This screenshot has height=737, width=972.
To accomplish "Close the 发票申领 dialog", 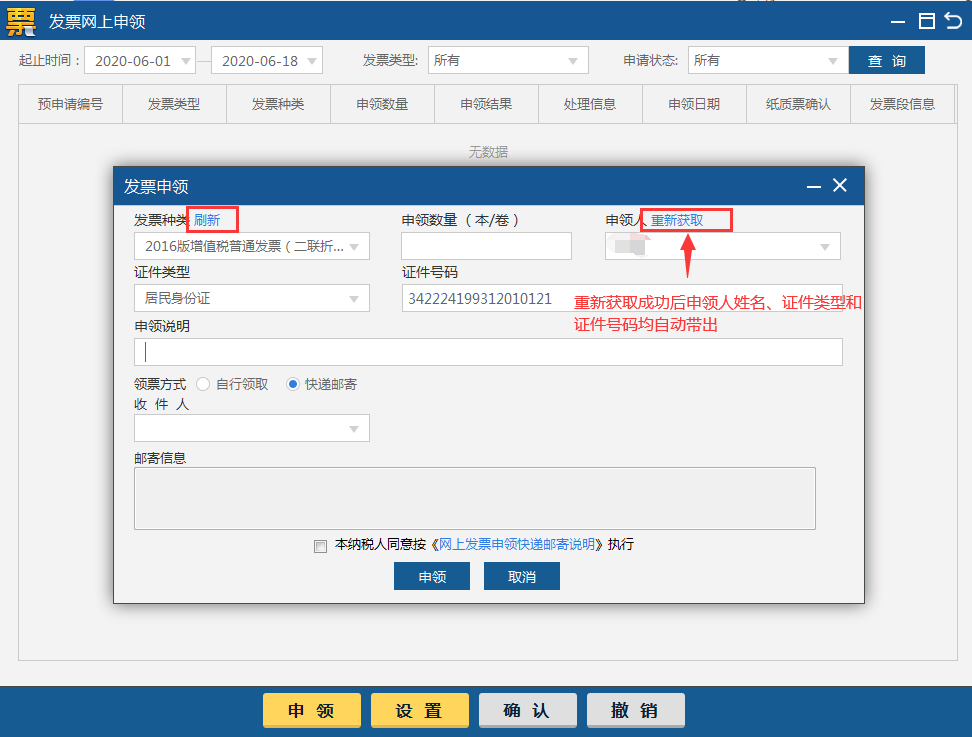I will pos(840,185).
